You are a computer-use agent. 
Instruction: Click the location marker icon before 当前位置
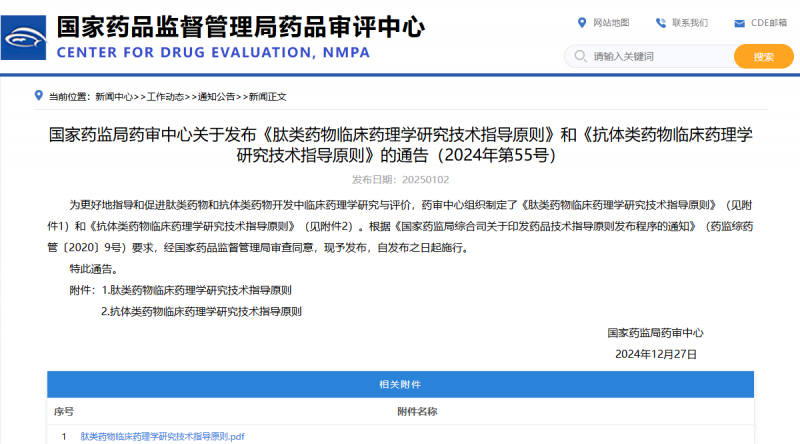pyautogui.click(x=39, y=97)
